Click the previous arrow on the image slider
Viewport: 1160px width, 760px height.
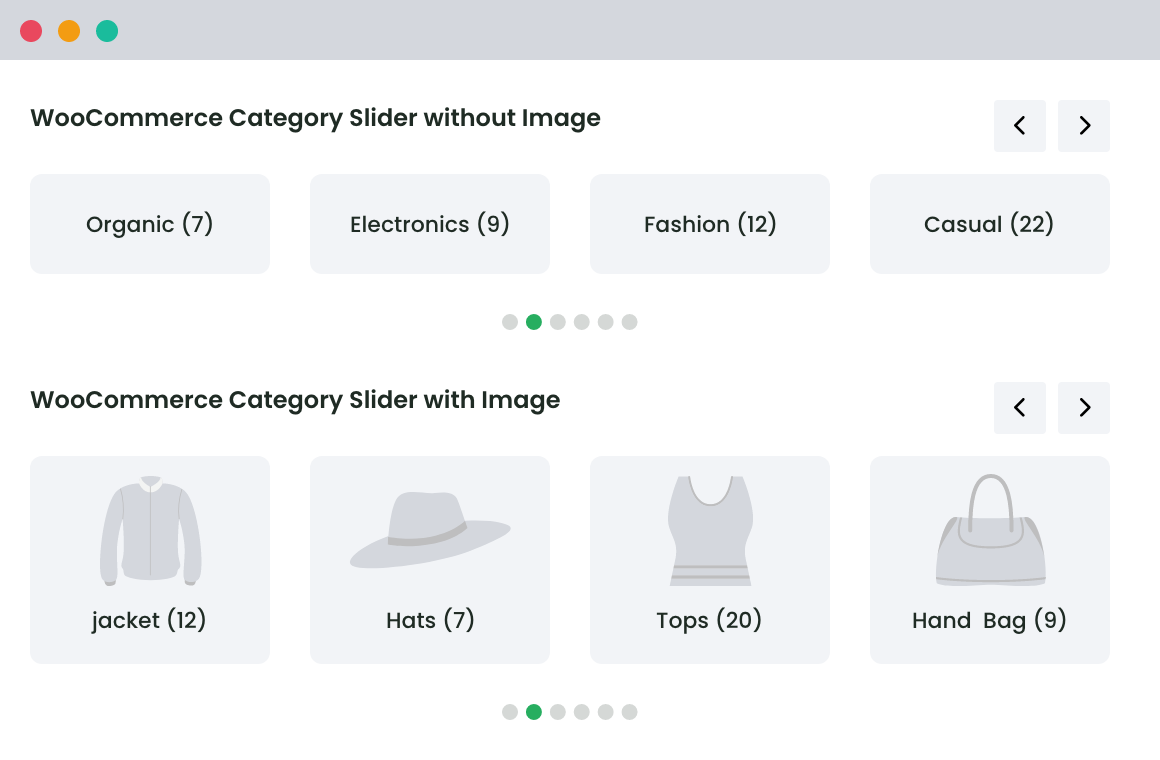[x=1019, y=408]
